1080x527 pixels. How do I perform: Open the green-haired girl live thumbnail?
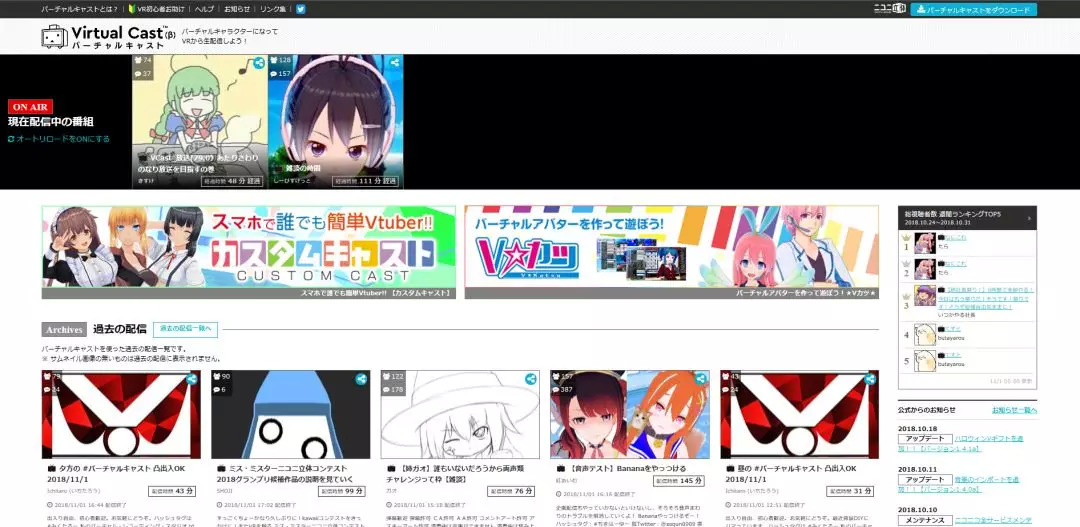point(200,121)
